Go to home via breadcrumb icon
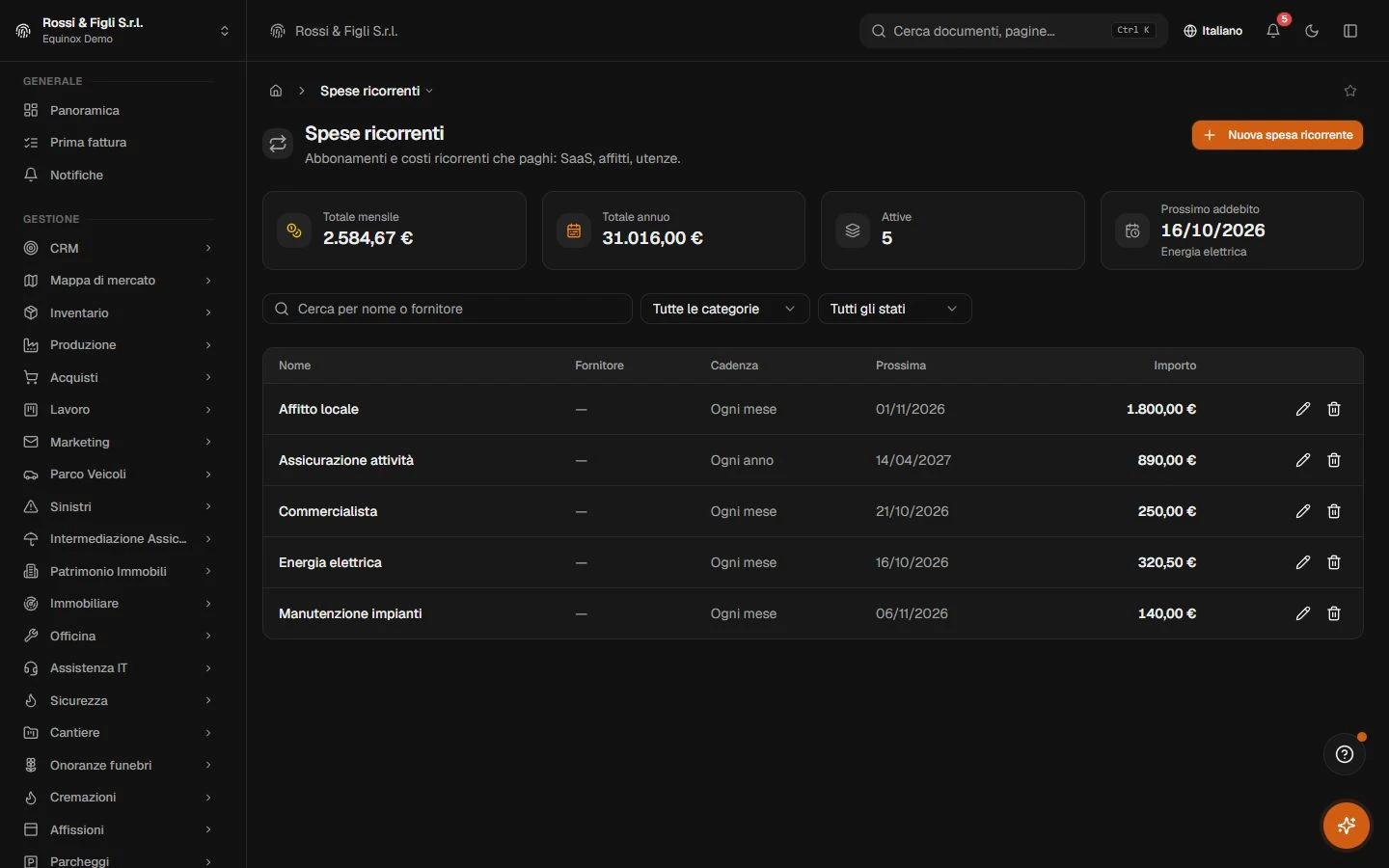The height and width of the screenshot is (868, 1389). (x=276, y=91)
